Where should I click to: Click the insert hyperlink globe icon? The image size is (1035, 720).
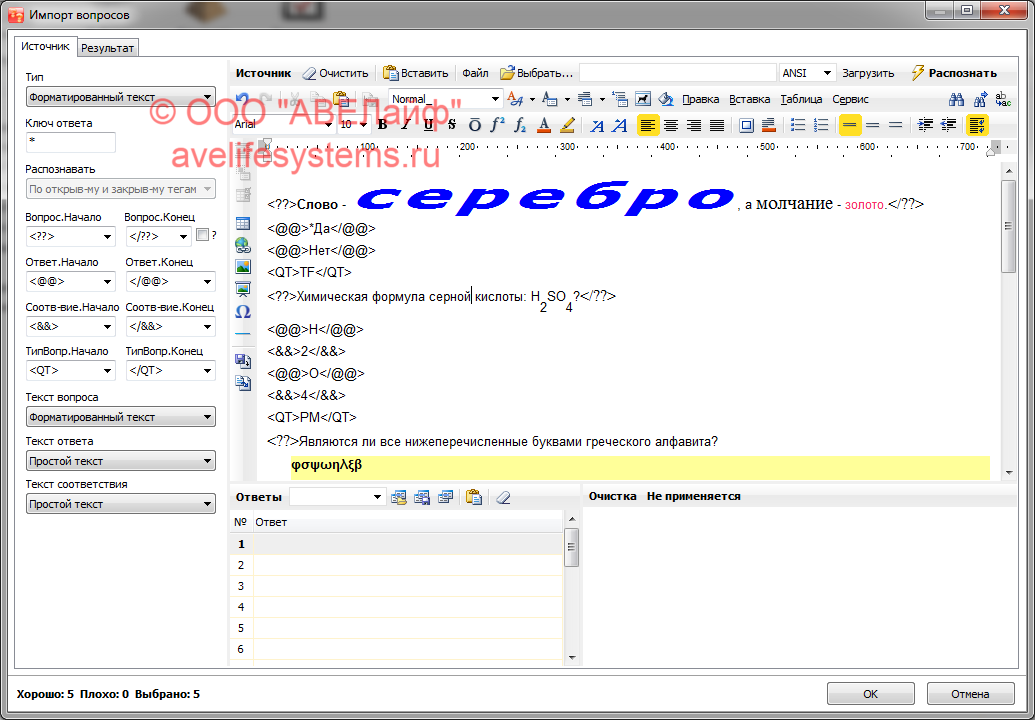(x=242, y=245)
